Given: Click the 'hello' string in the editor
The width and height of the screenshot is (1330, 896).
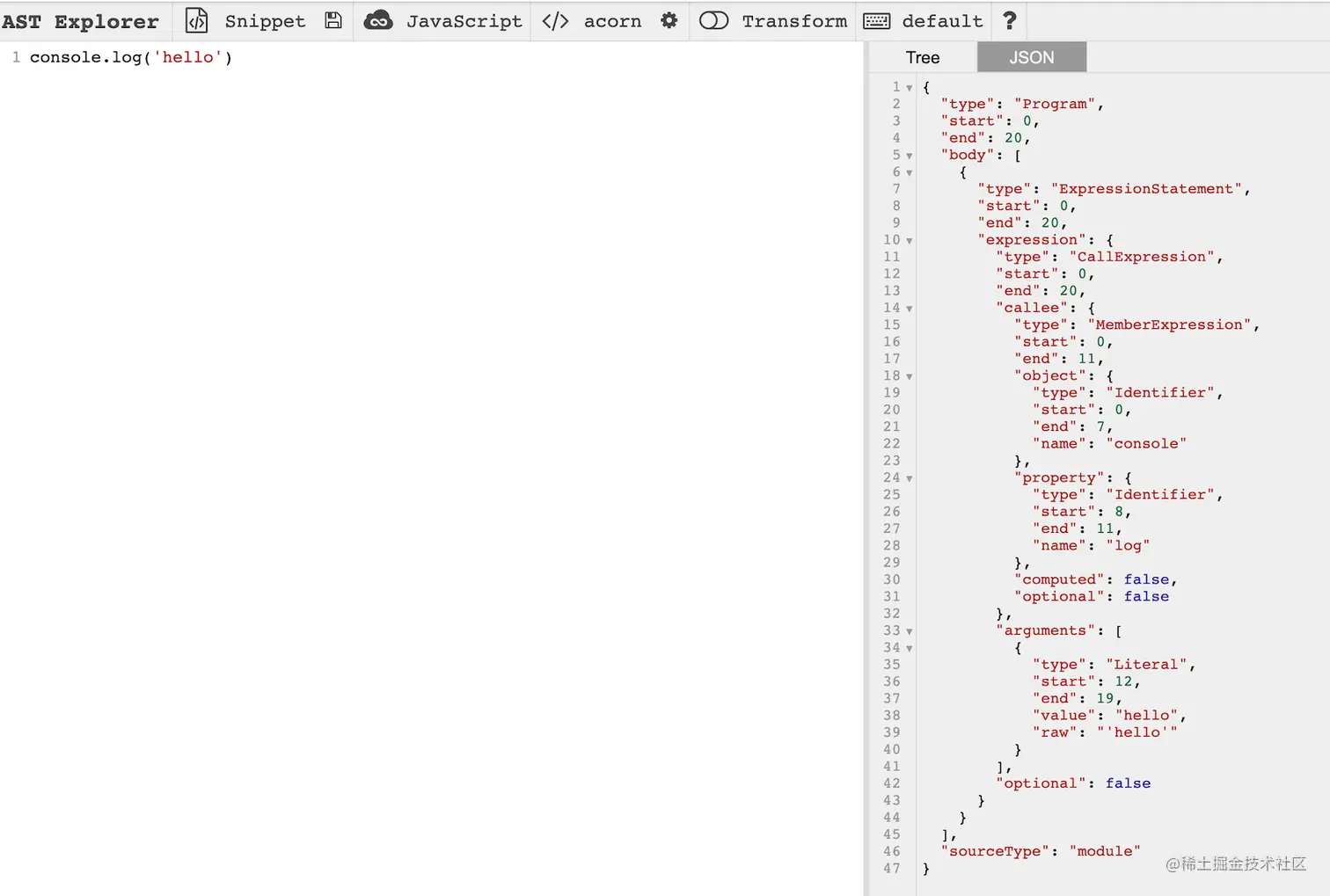Looking at the screenshot, I should pos(187,57).
